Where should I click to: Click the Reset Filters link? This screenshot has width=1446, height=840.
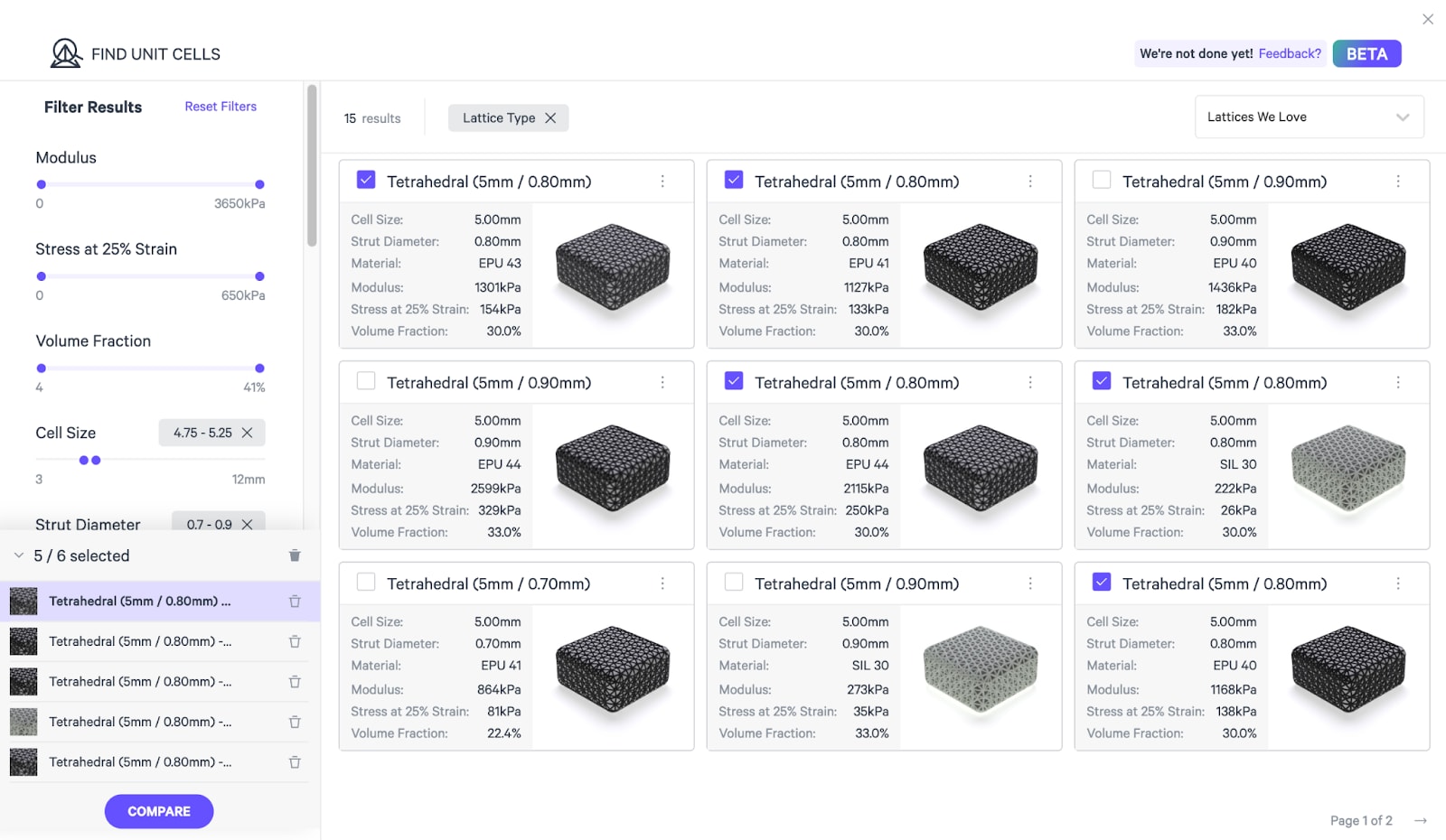221,107
